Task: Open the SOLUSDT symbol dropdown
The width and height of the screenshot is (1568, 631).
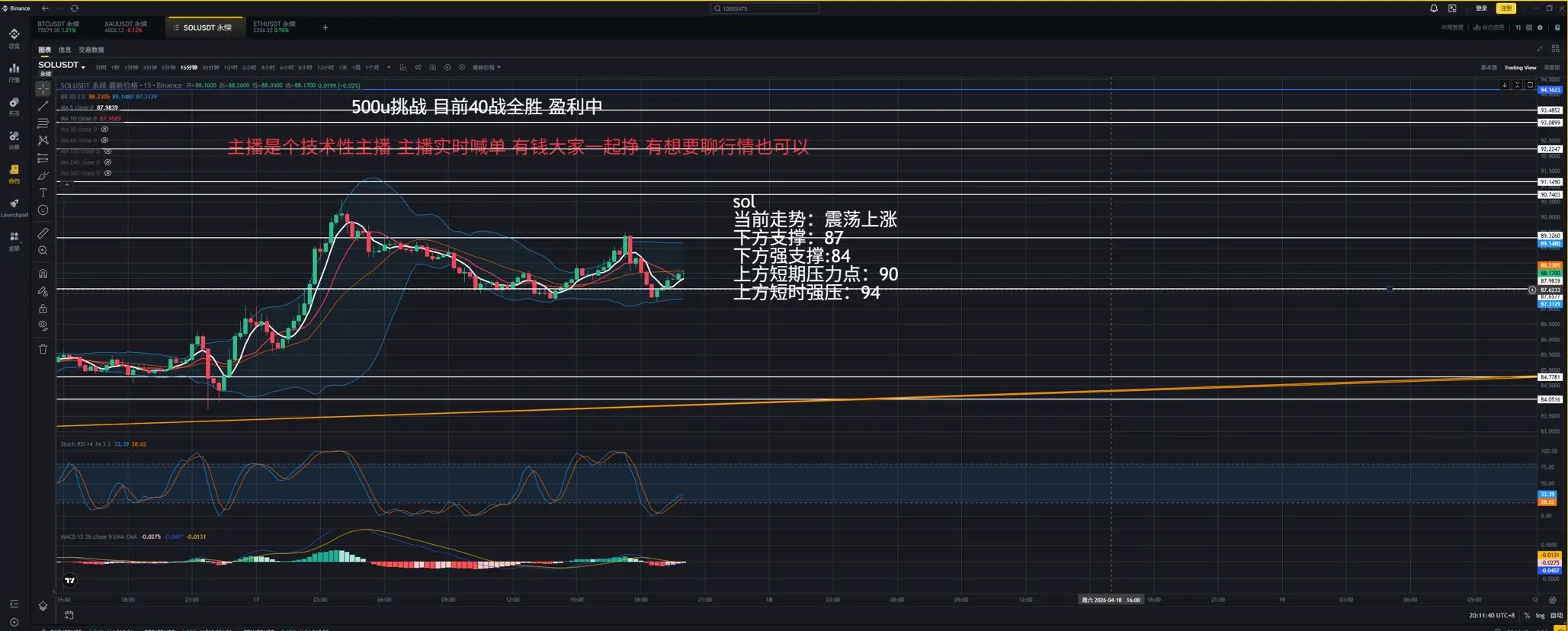Action: click(x=62, y=66)
